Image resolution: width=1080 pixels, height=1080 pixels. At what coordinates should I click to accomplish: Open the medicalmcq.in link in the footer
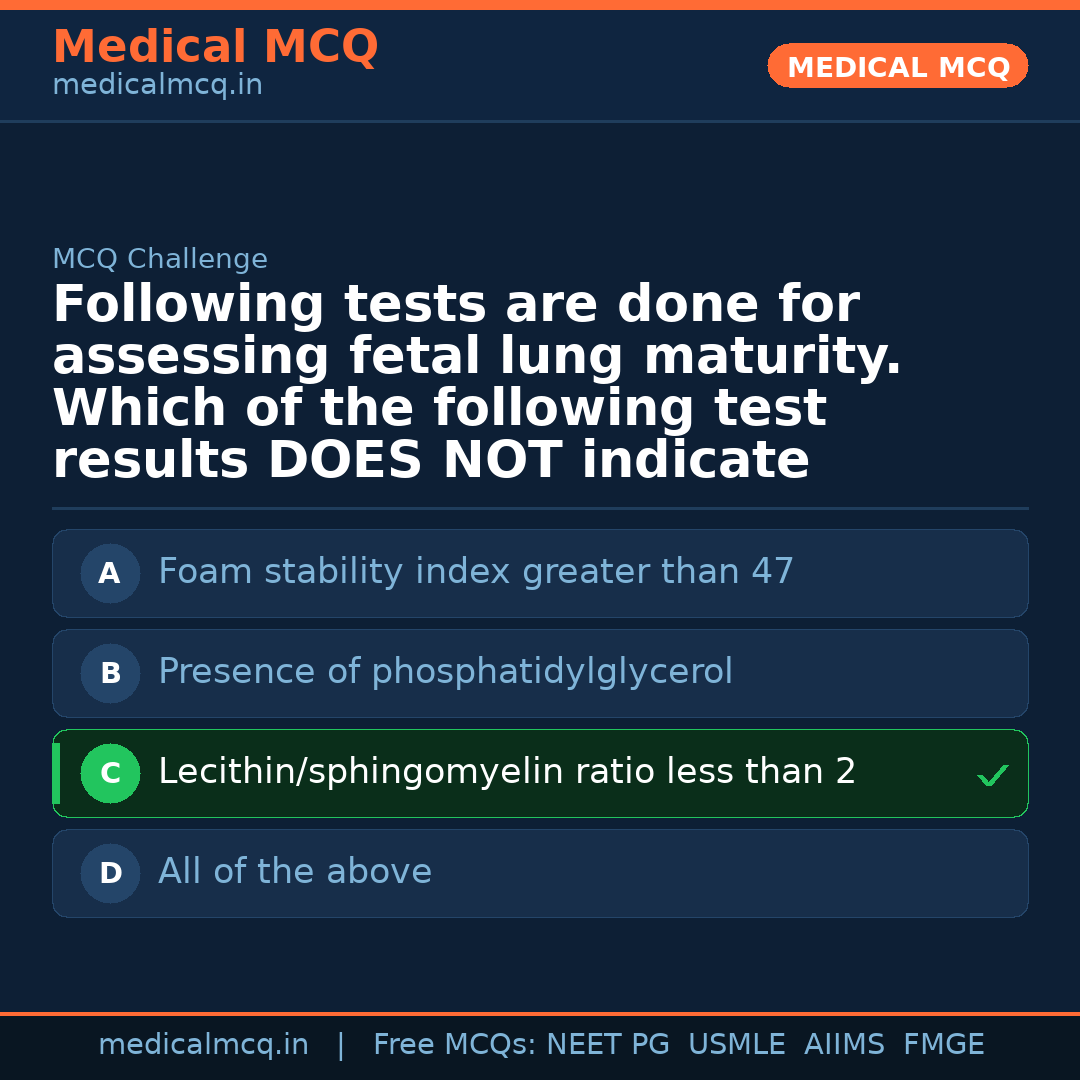pyautogui.click(x=203, y=1045)
